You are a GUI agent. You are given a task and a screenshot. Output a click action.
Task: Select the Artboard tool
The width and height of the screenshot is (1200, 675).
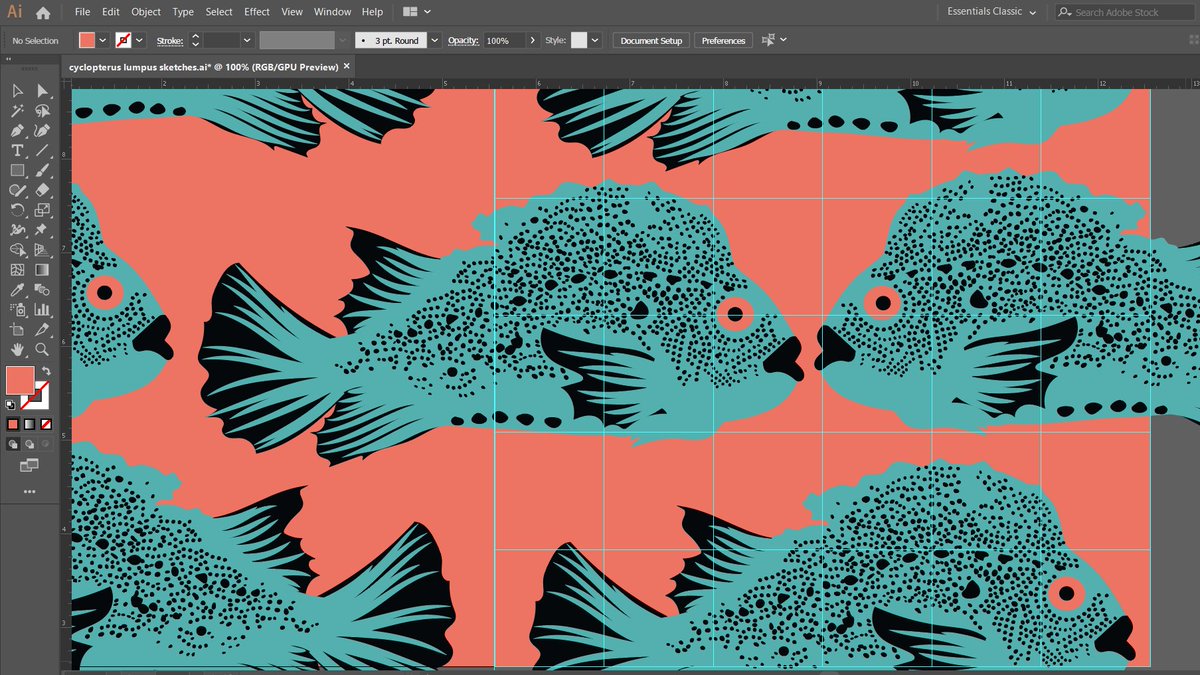pyautogui.click(x=17, y=330)
